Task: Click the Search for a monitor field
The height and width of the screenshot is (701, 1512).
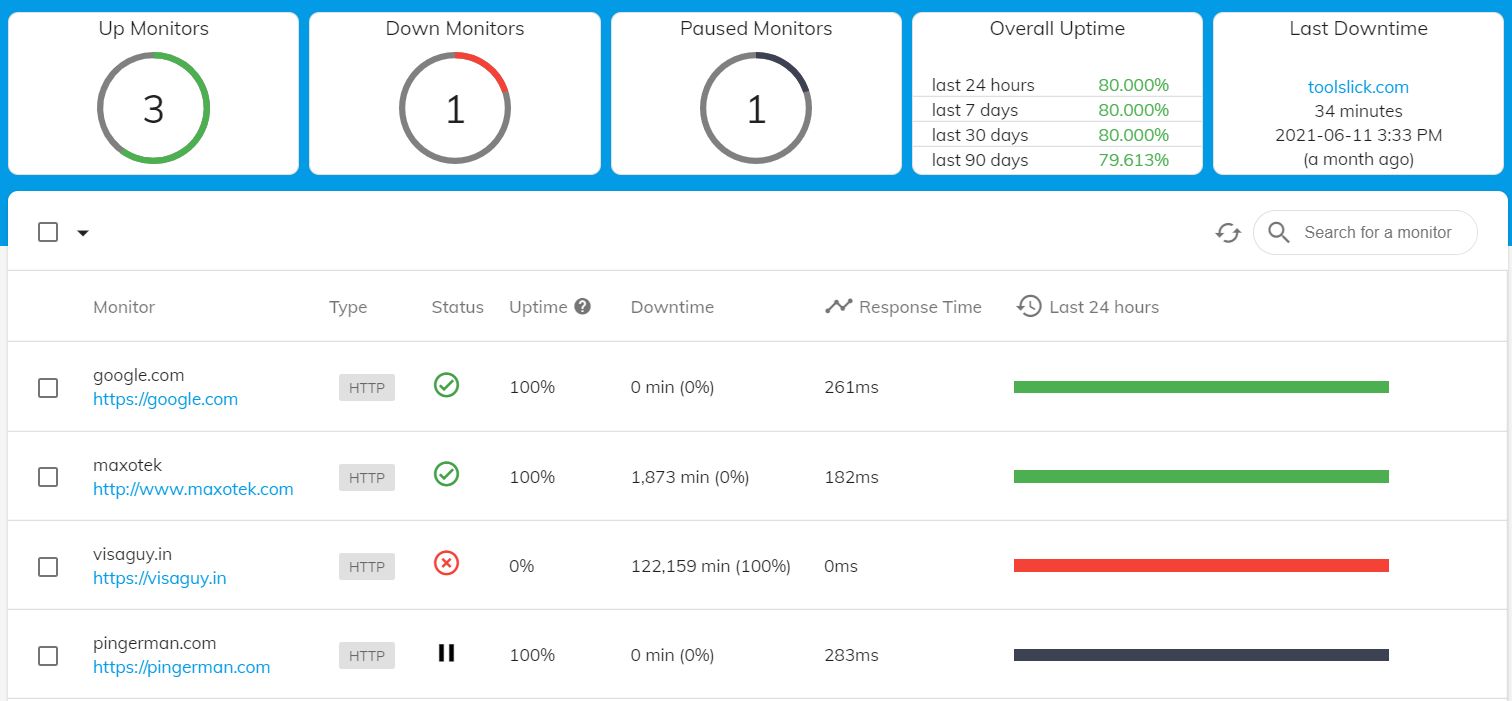Action: click(1377, 232)
